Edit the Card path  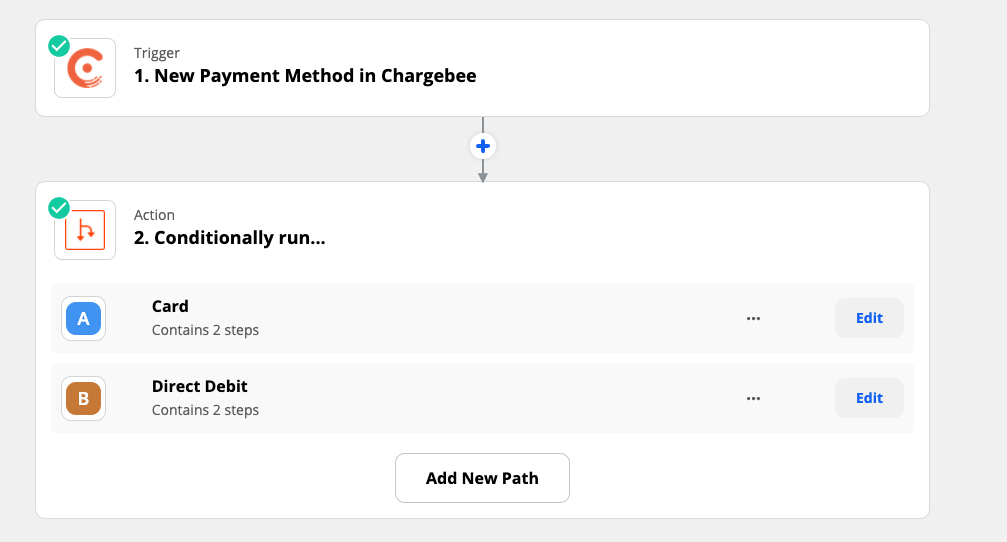pos(869,318)
